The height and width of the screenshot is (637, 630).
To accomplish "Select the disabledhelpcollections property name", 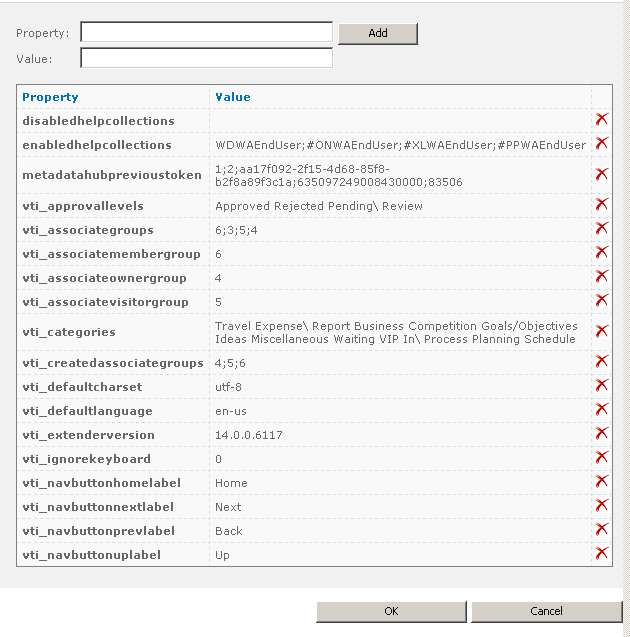I will click(x=98, y=121).
